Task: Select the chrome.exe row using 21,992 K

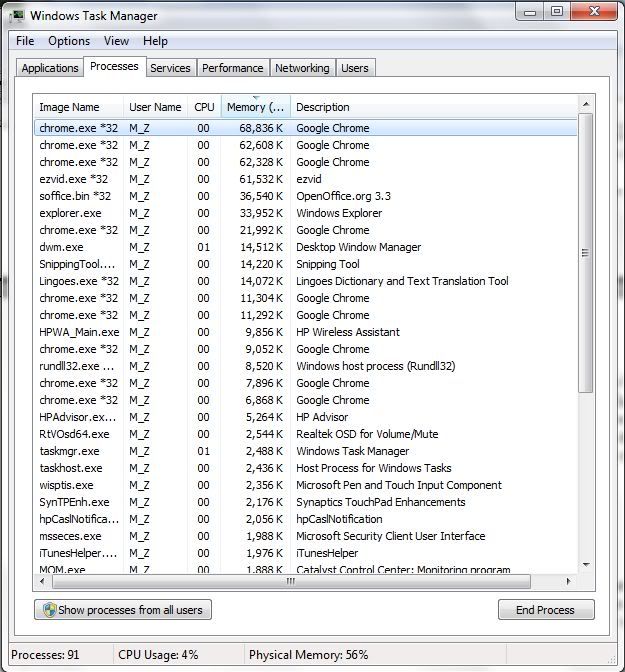Action: point(305,230)
